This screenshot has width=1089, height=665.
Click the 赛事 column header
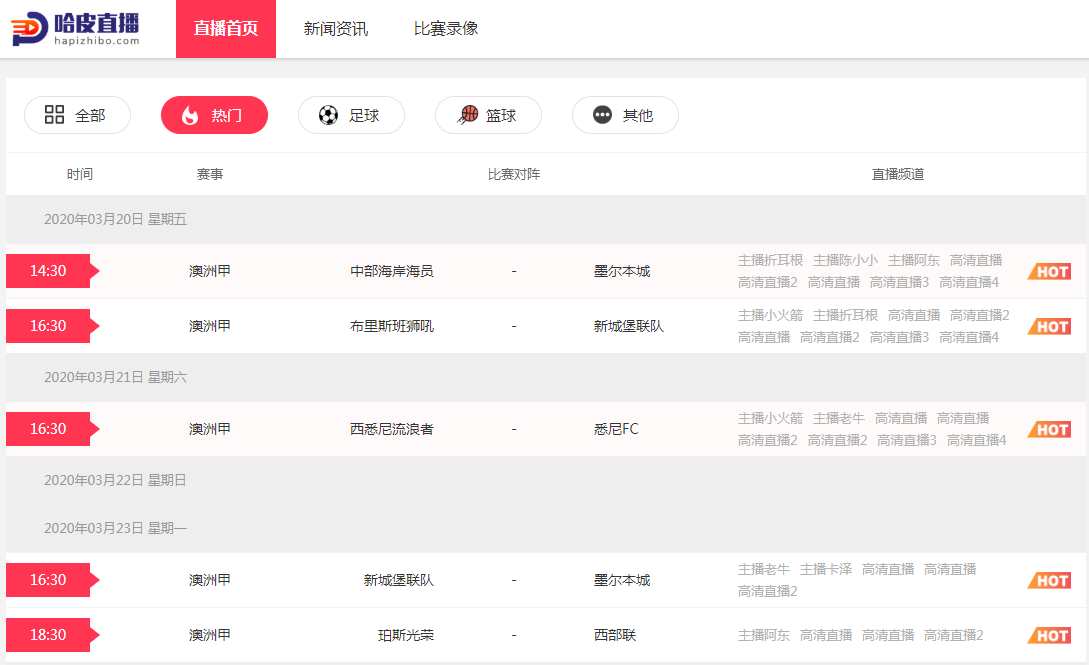pos(210,174)
